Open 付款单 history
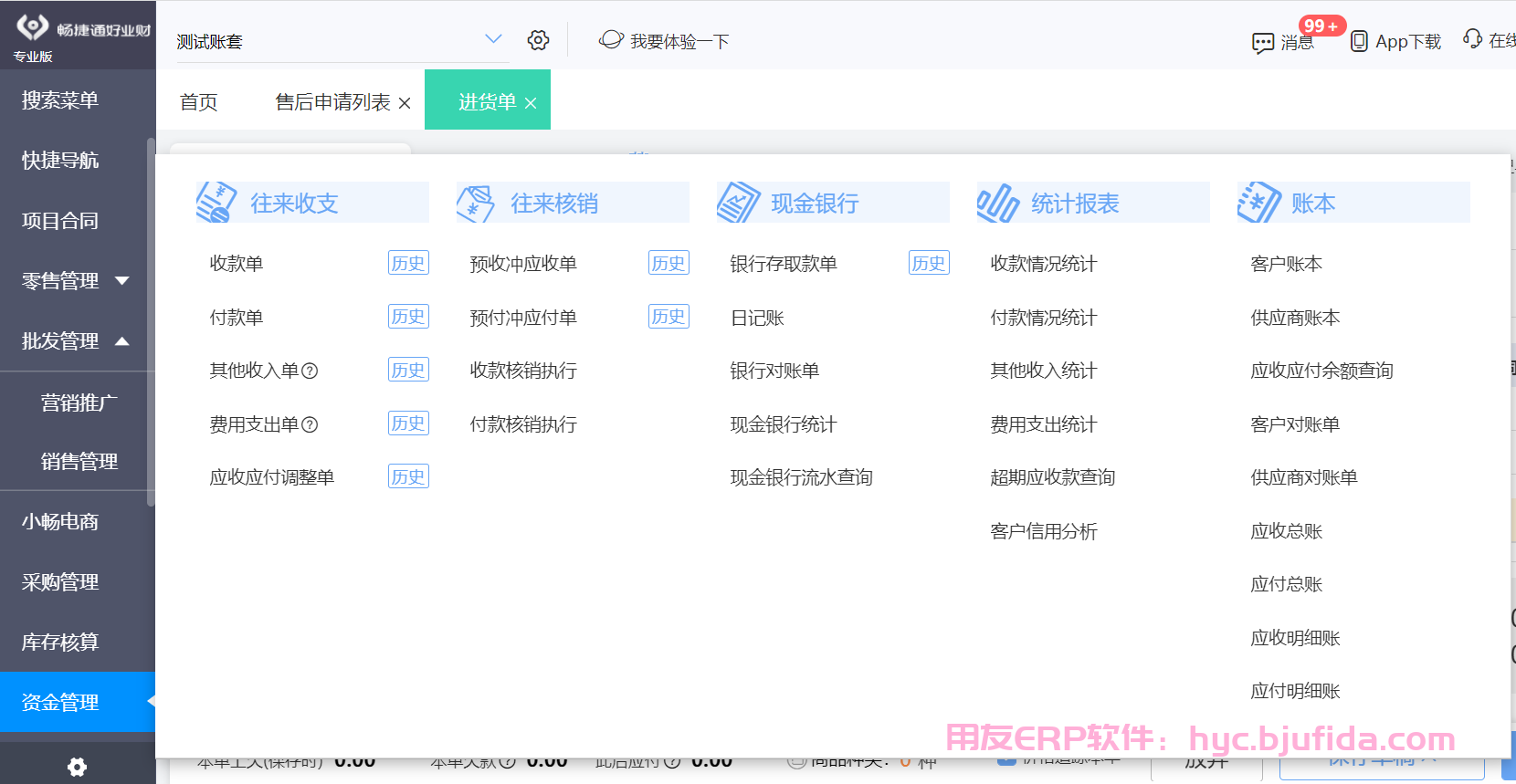1516x784 pixels. [408, 316]
